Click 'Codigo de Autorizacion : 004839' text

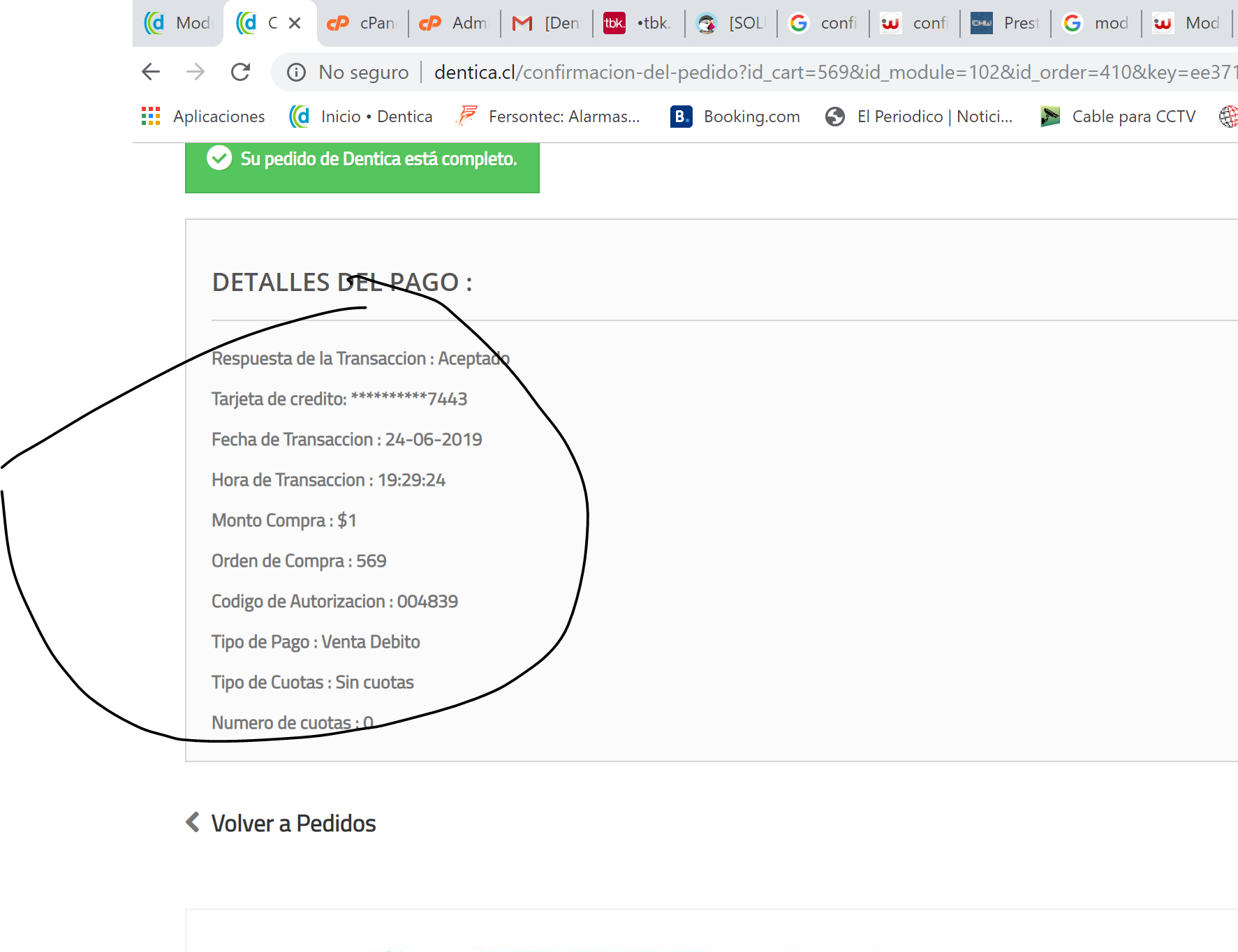(334, 602)
